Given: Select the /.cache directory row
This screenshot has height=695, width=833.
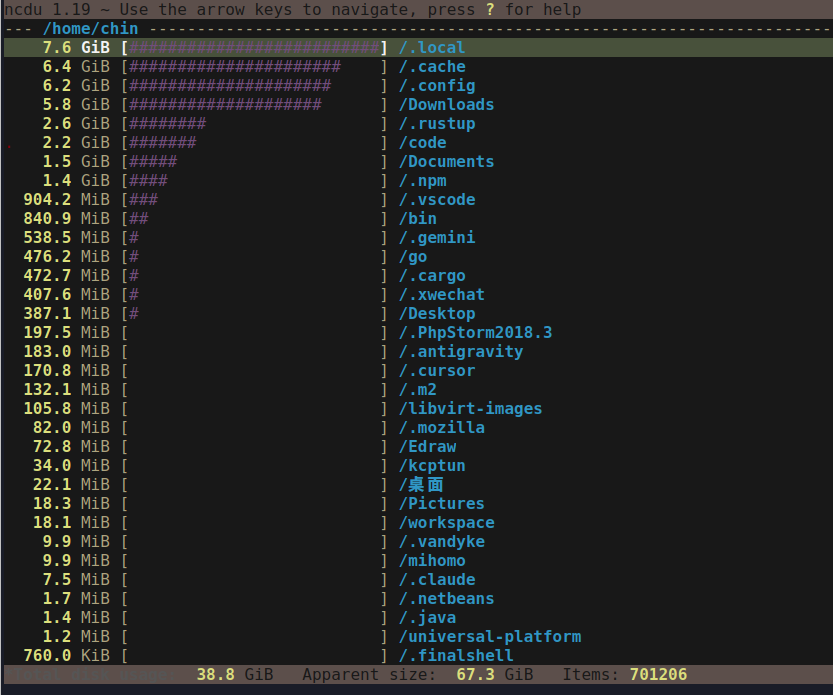Looking at the screenshot, I should click(432, 66).
